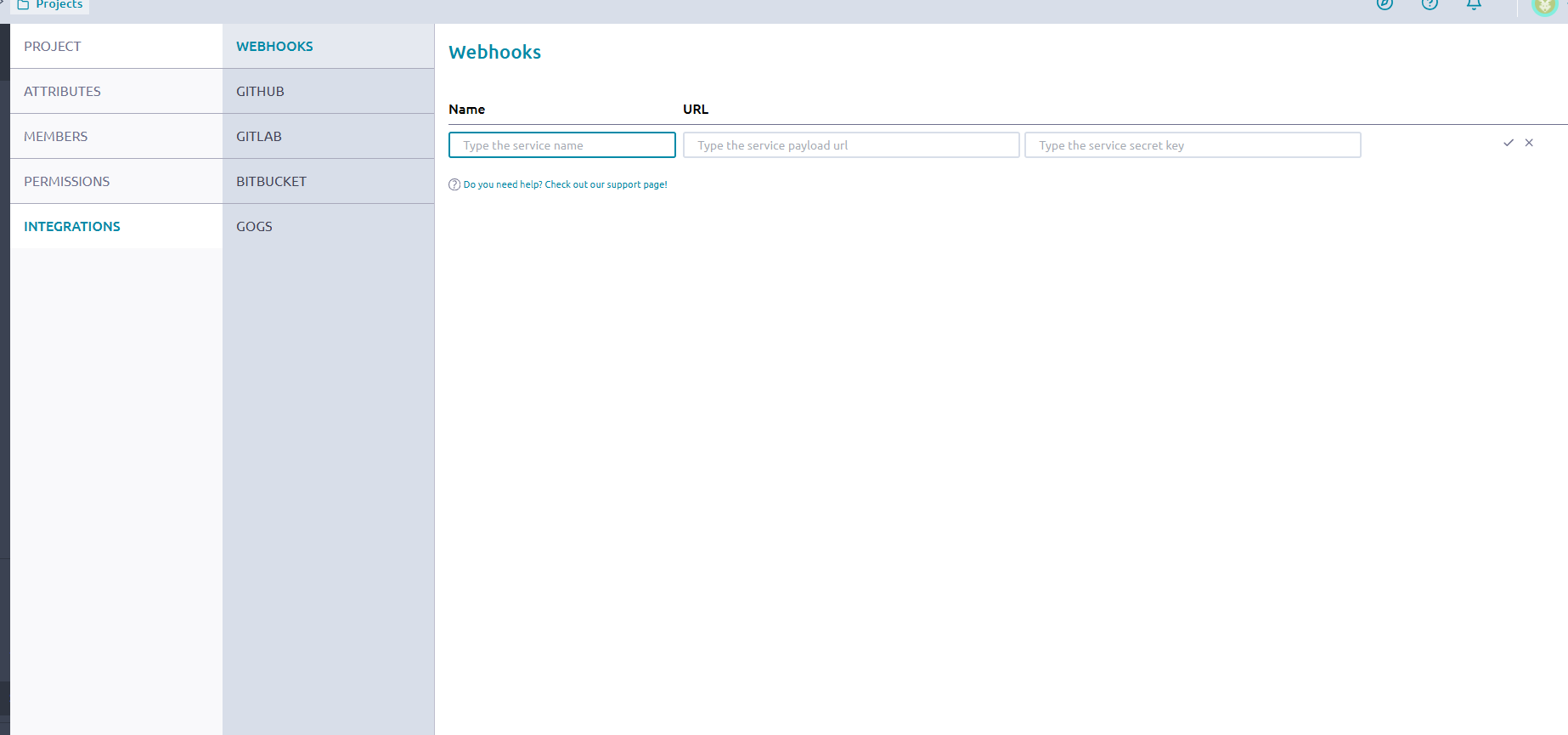Select the Permissions section
This screenshot has width=1568, height=735.
point(66,181)
